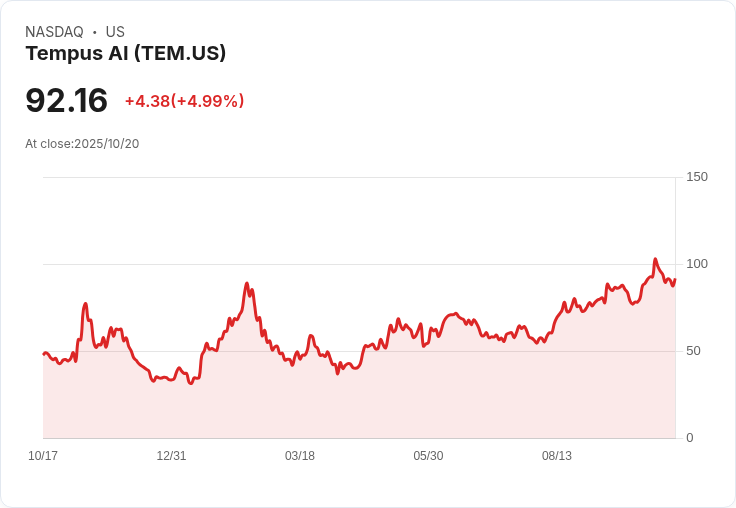This screenshot has height=508, width=736.
Task: Click the At close date text
Action: tap(82, 144)
